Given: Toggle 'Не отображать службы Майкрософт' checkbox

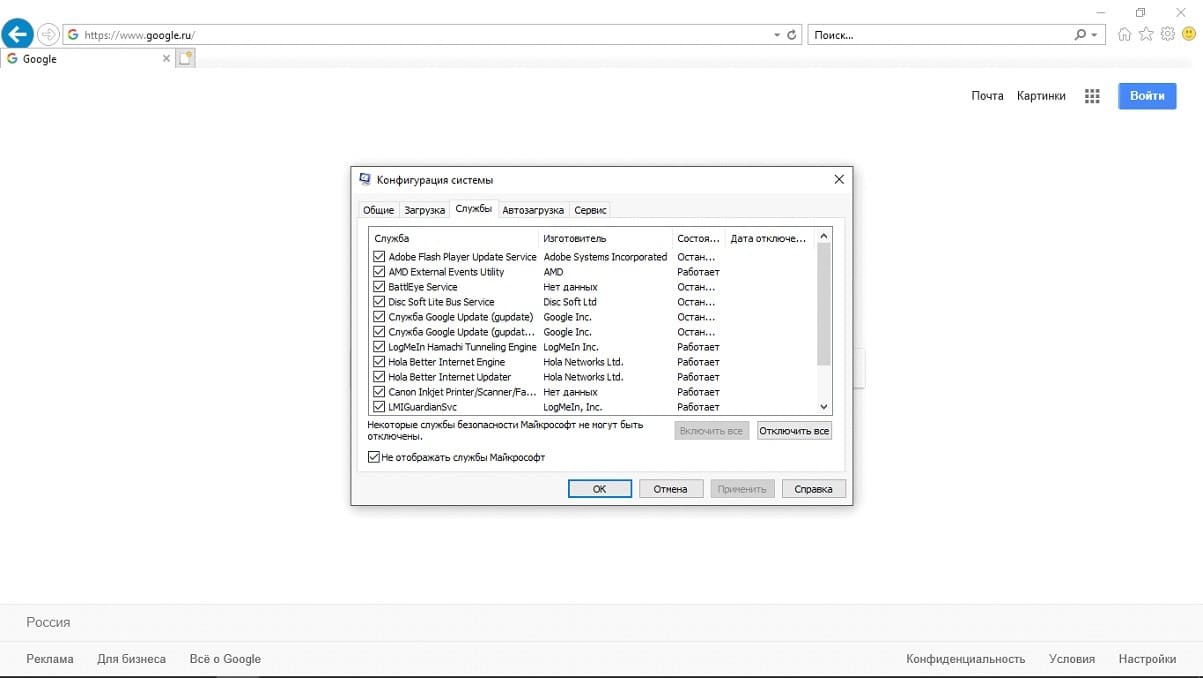Looking at the screenshot, I should (375, 457).
